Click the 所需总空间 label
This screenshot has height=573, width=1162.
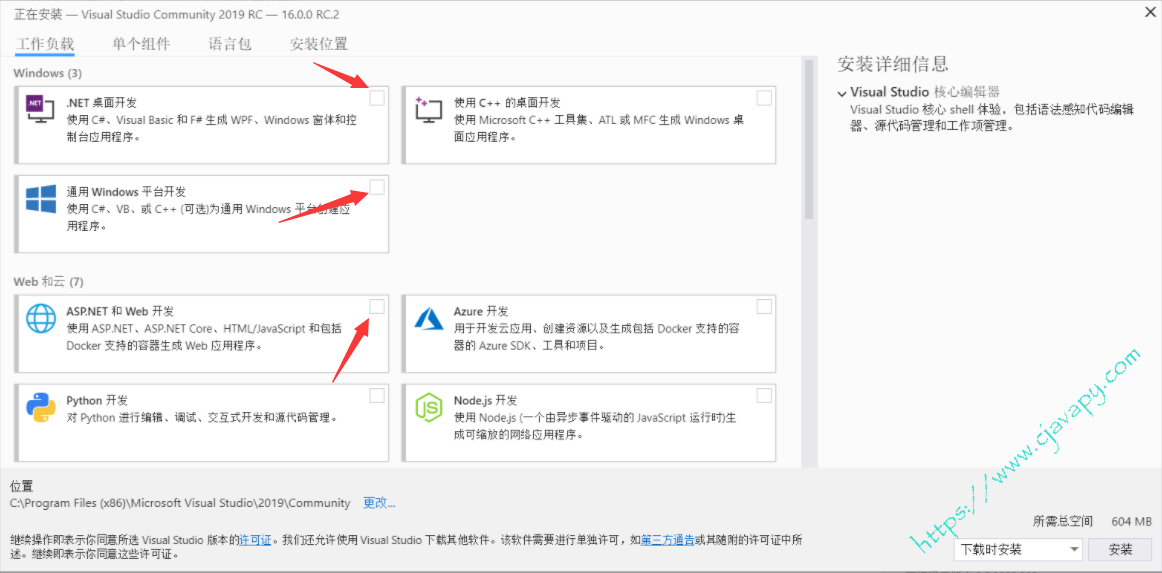coord(1063,521)
